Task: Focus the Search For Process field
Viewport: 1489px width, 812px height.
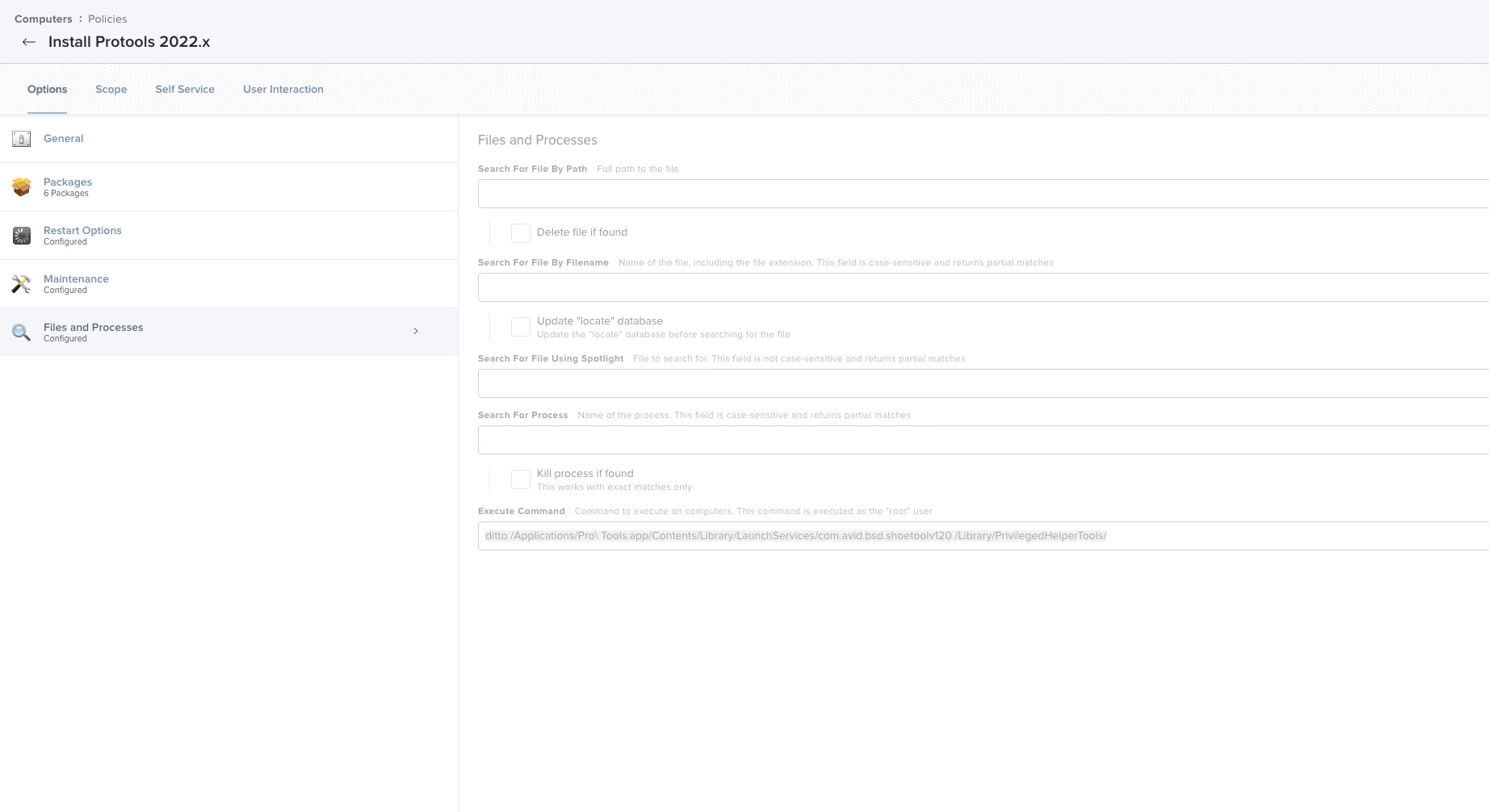Action: 983,440
